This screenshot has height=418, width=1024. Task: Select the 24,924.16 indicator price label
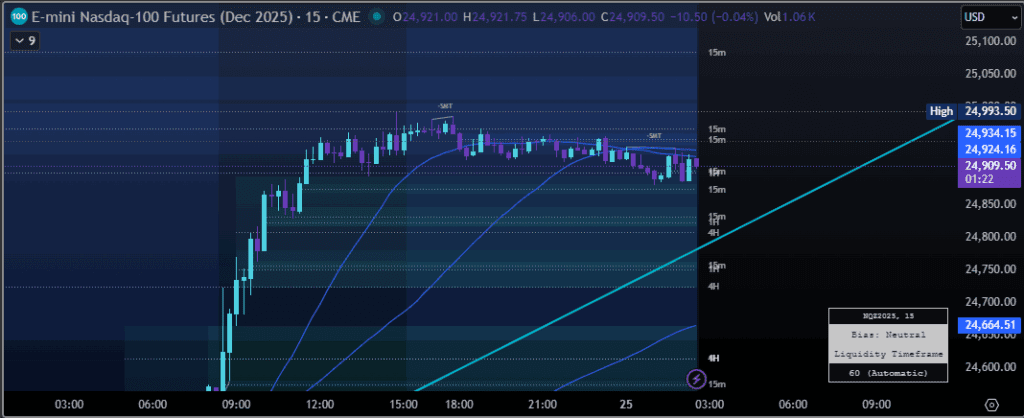click(x=989, y=149)
